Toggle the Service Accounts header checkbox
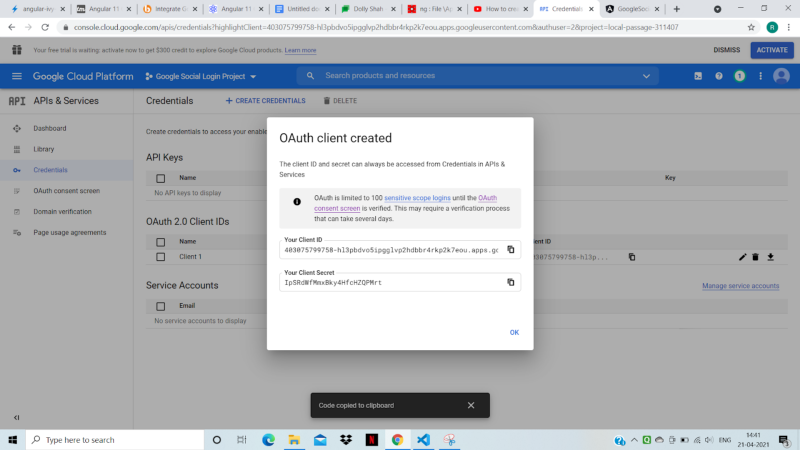 [160, 306]
